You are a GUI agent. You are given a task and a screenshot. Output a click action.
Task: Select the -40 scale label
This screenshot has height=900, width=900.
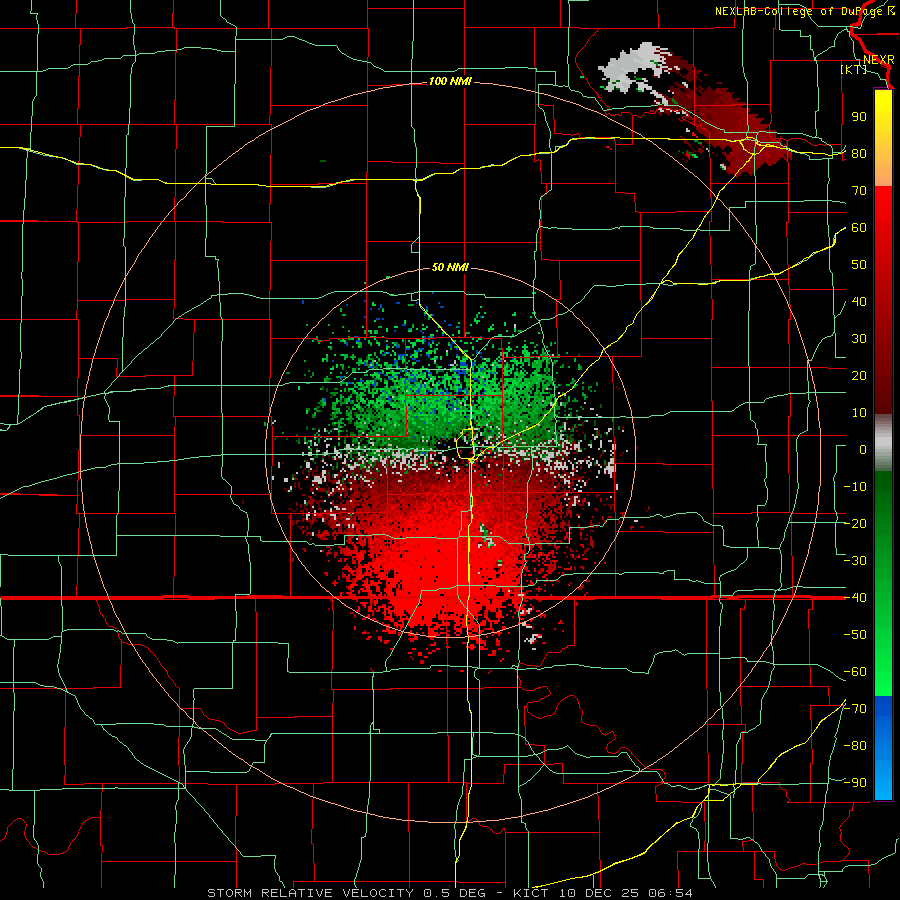[855, 598]
